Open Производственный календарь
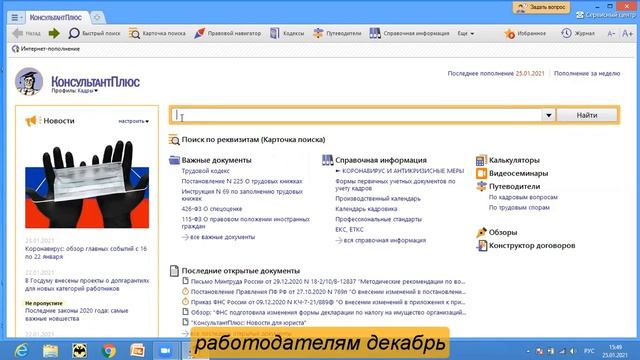640x360 pixels. (378, 199)
